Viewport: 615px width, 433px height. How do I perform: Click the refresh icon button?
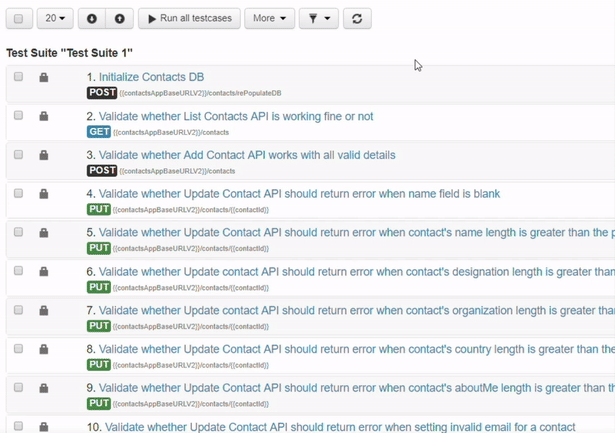tap(357, 19)
